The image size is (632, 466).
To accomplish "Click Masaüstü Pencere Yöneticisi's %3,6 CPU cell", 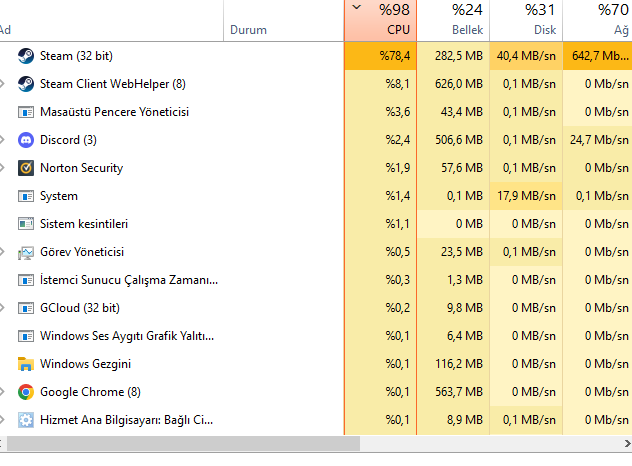I will coord(380,112).
